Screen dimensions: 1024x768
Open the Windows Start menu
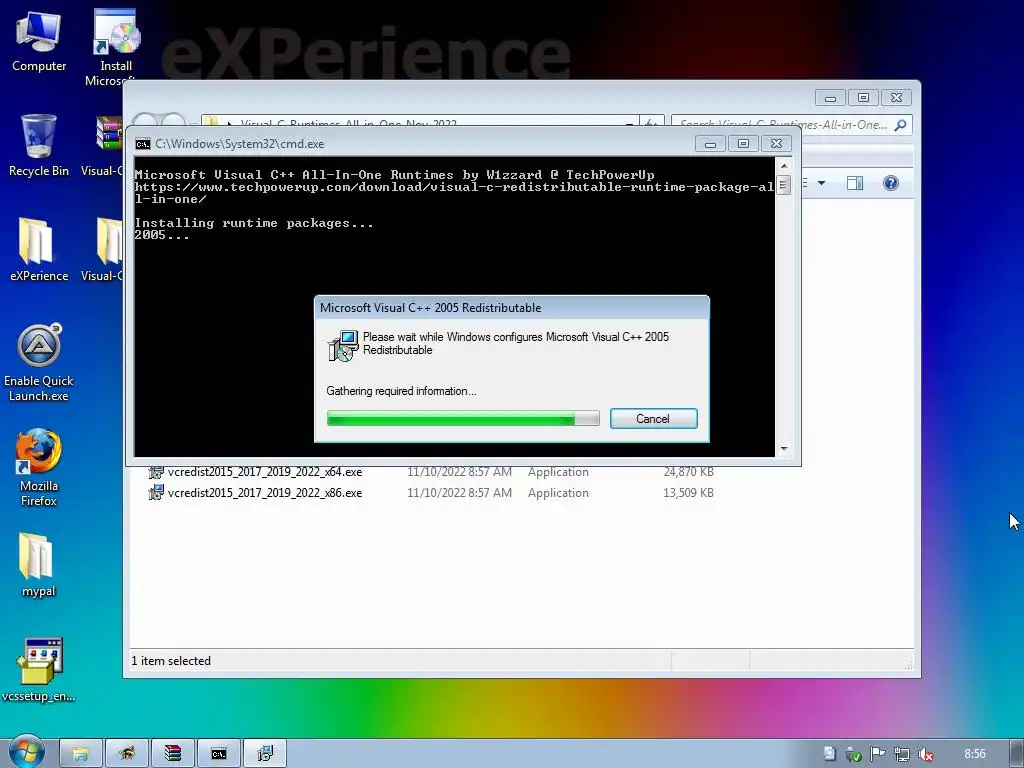click(25, 753)
